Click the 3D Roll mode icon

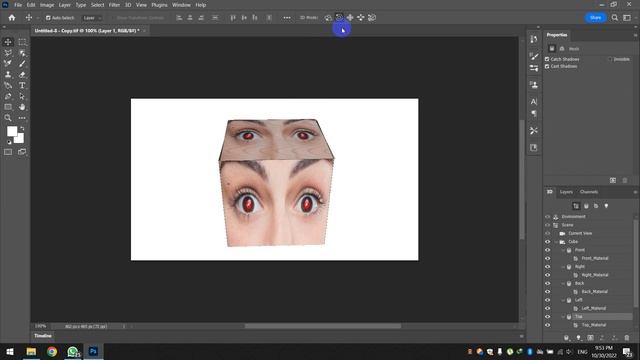(339, 18)
